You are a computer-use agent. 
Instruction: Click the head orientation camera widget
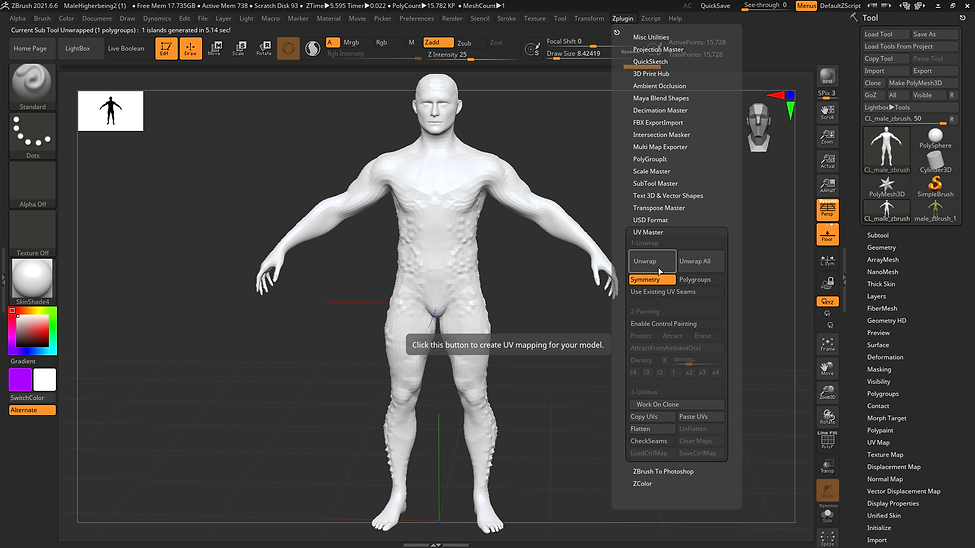coord(759,128)
